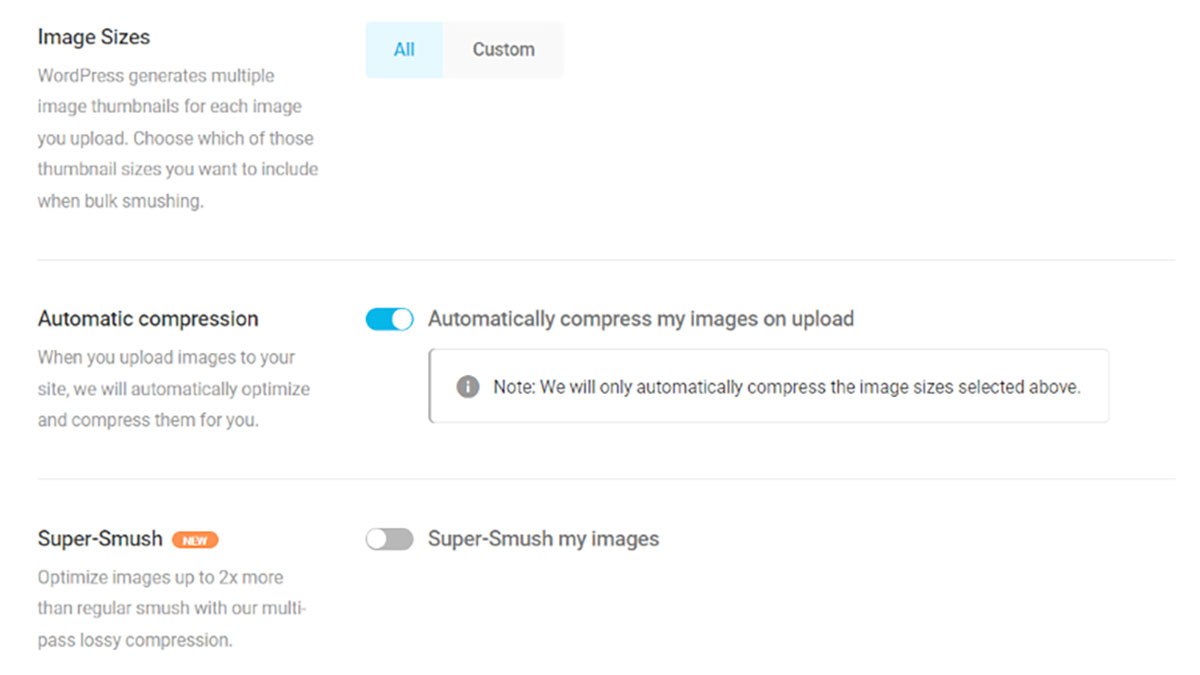1200x675 pixels.
Task: Click the divider line below Image Sizes section
Action: tap(606, 260)
